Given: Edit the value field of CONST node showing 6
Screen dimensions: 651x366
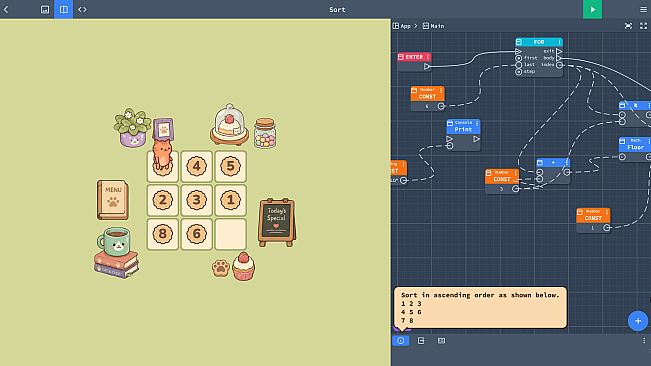Looking at the screenshot, I should pos(426,106).
